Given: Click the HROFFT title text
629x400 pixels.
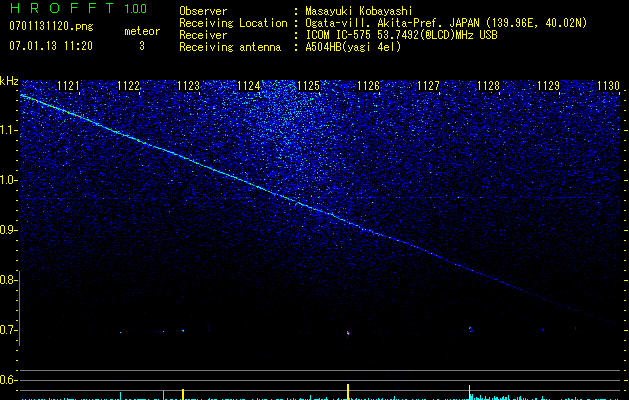Looking at the screenshot, I should tap(62, 8).
